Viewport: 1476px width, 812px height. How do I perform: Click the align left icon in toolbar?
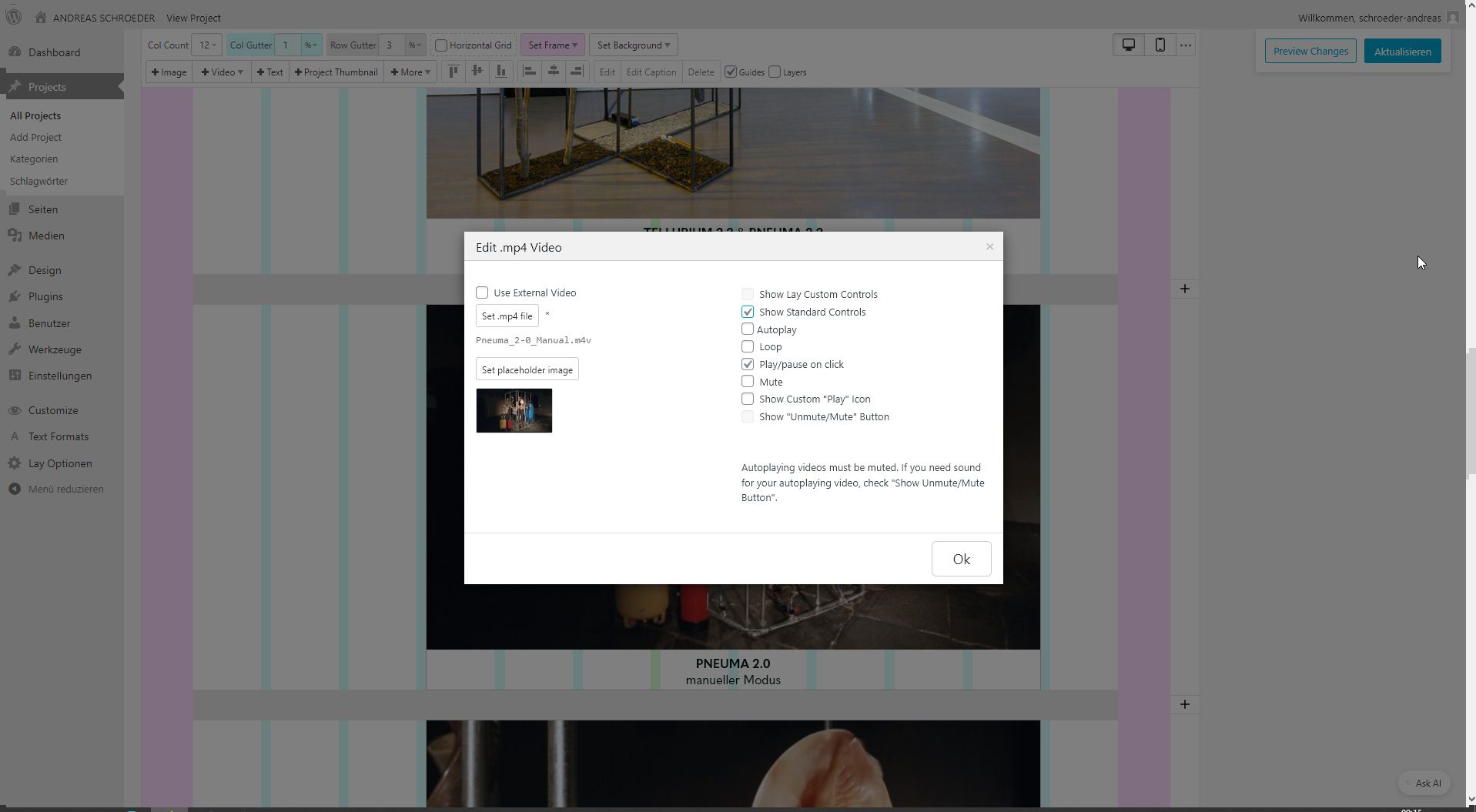[x=529, y=72]
